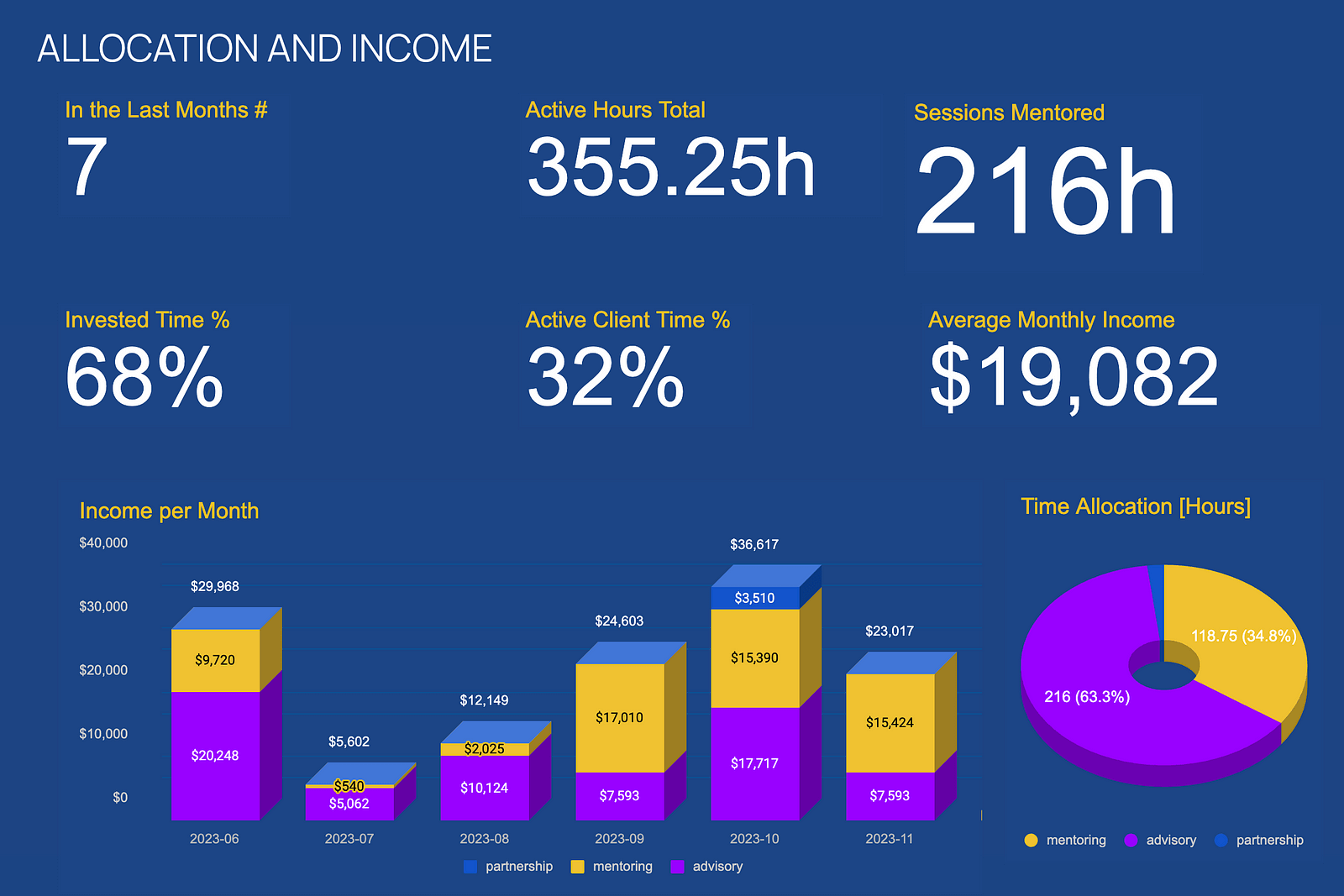Click the Income per Month chart title
The image size is (1344, 896).
[169, 511]
